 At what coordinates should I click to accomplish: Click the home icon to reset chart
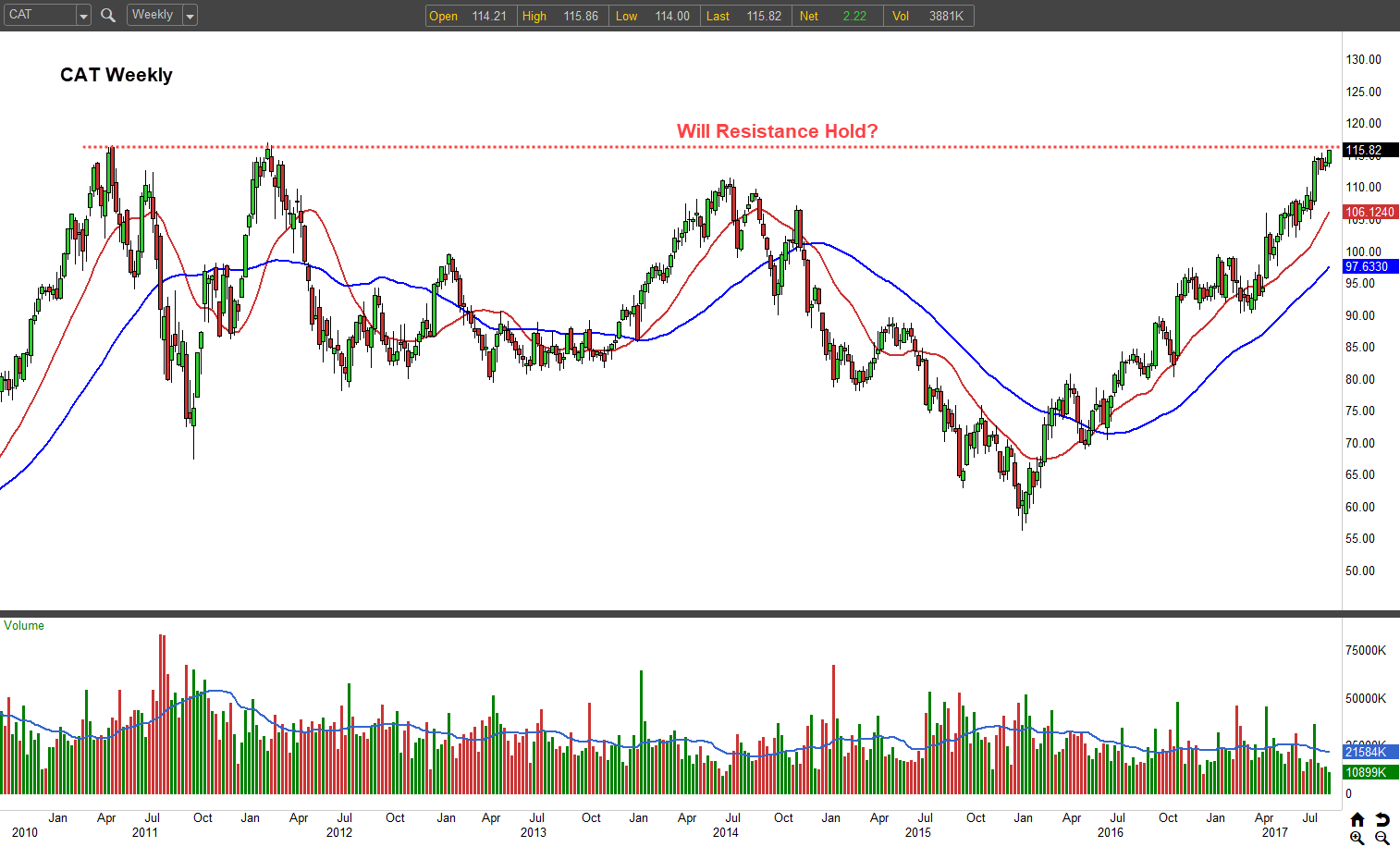pyautogui.click(x=1357, y=819)
